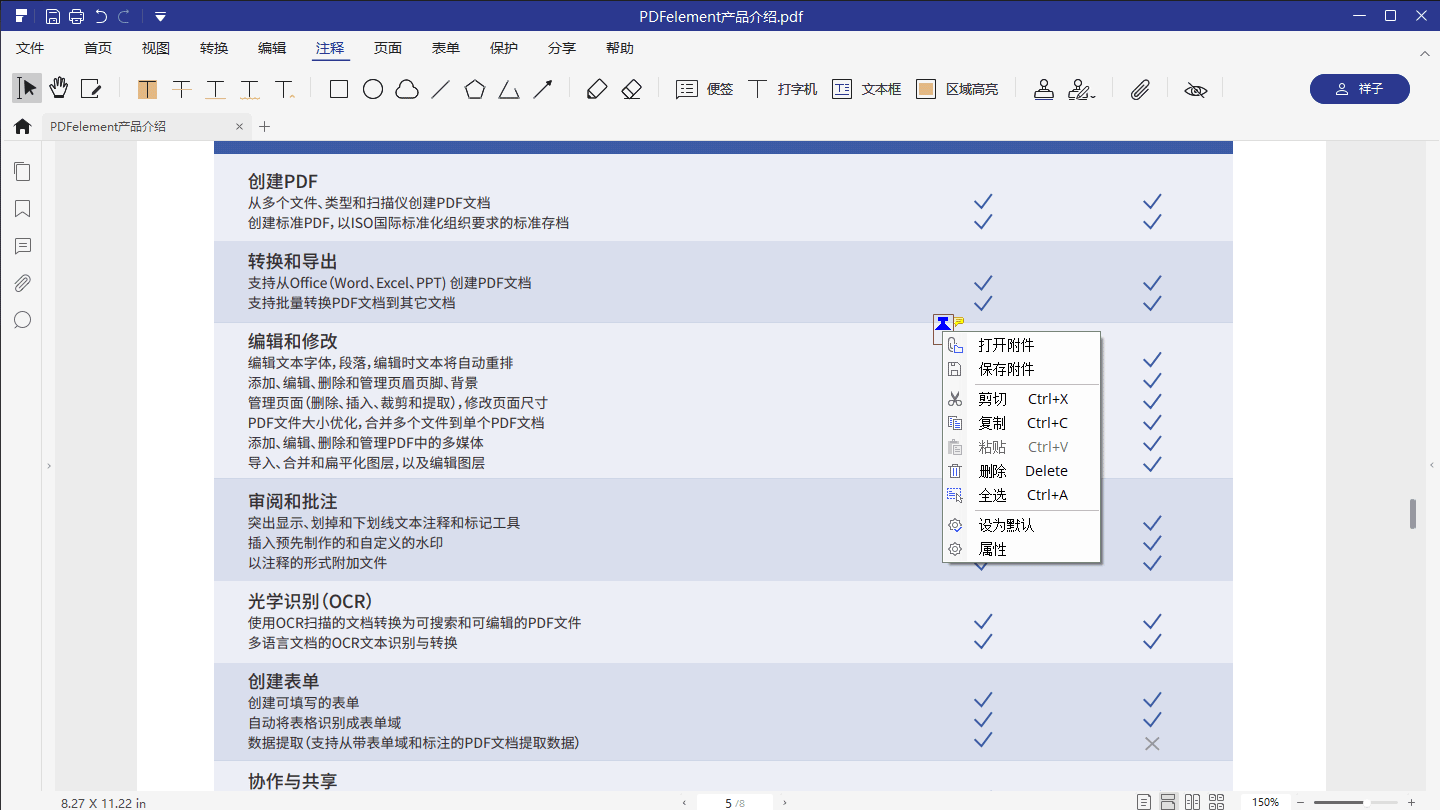
Task: Expand the right panel handle arrow
Action: [x=1431, y=466]
